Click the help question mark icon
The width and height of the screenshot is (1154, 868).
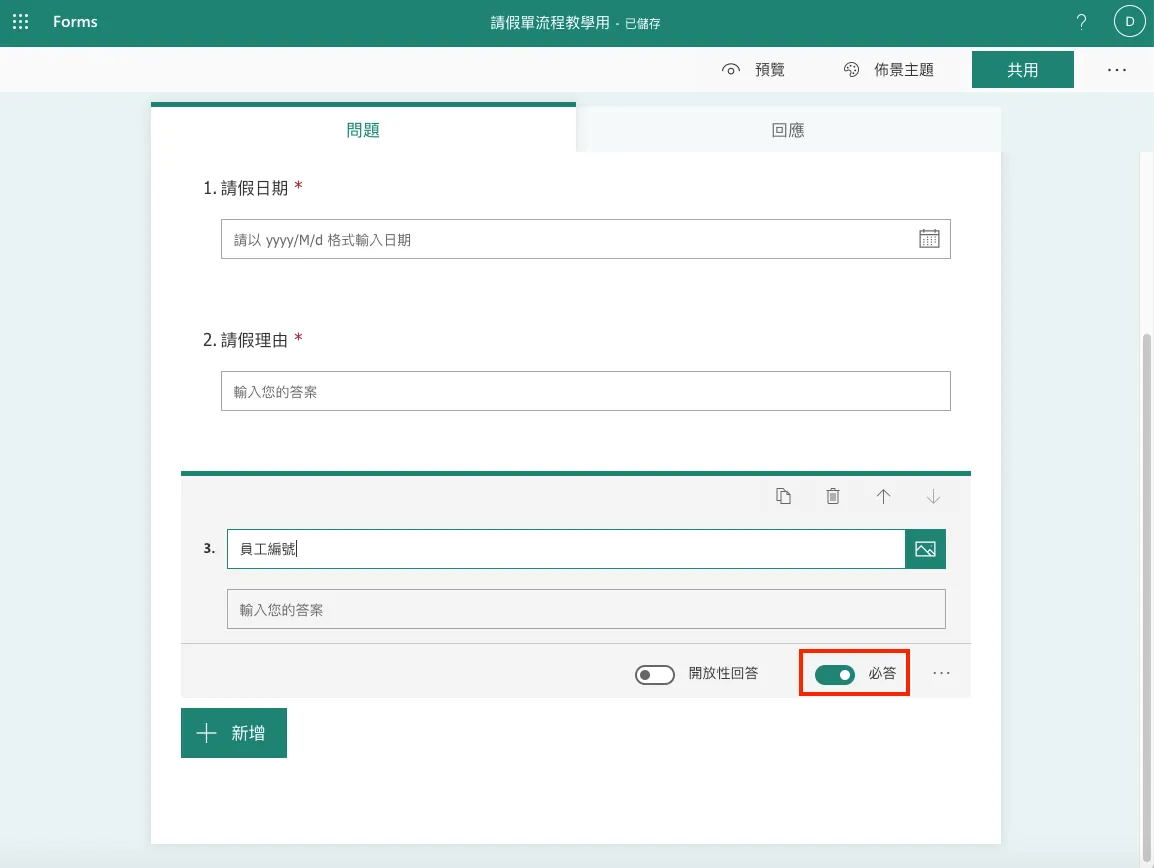[1080, 22]
